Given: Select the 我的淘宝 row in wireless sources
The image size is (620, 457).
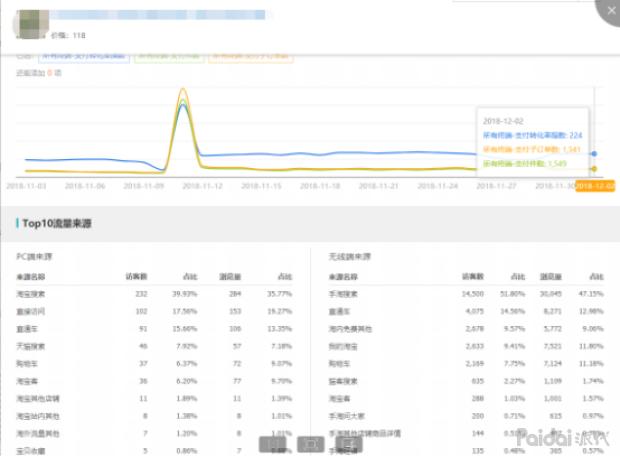Looking at the screenshot, I should click(x=466, y=346).
